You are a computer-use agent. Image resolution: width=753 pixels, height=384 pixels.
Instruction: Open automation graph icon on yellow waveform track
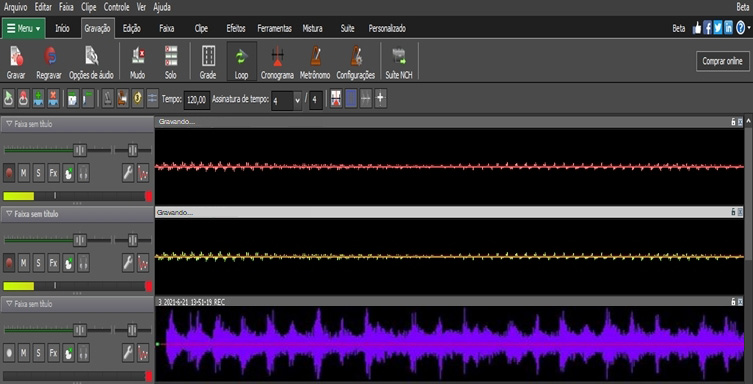[143, 263]
